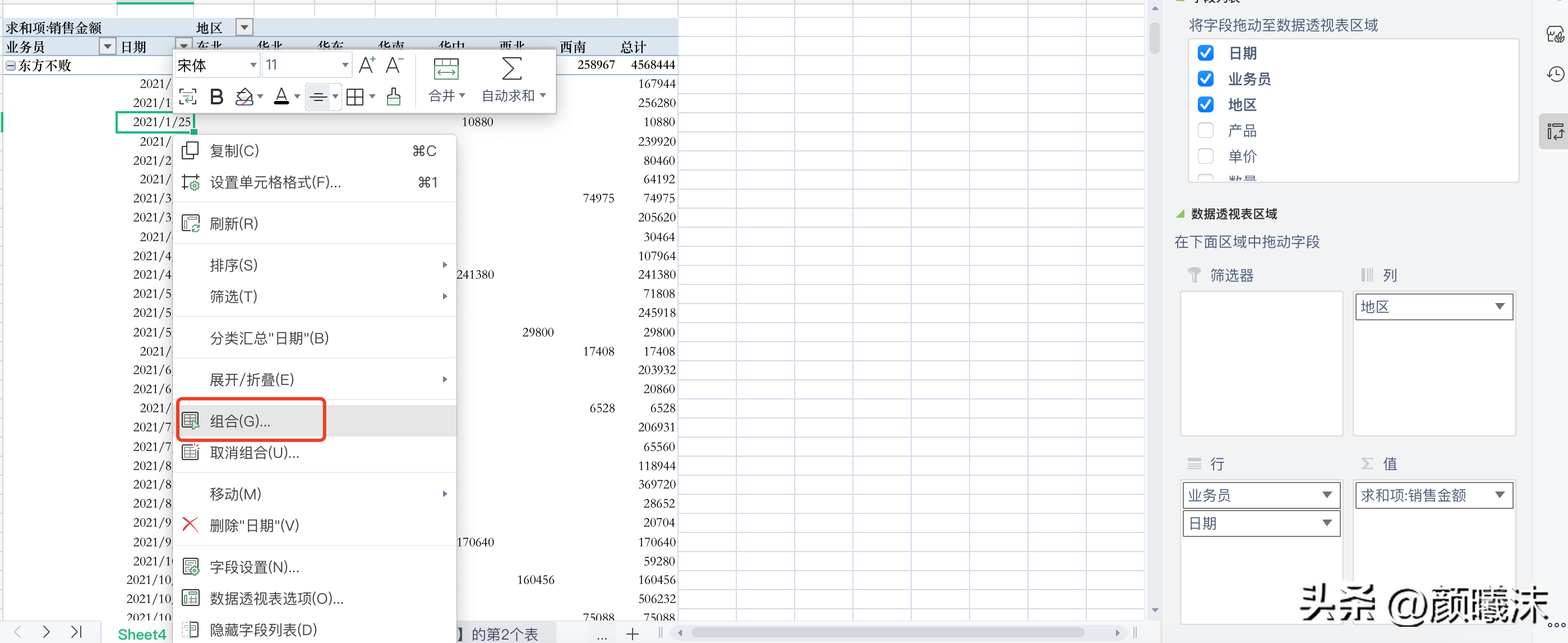Choose 复制(C) from context menu

[315, 151]
